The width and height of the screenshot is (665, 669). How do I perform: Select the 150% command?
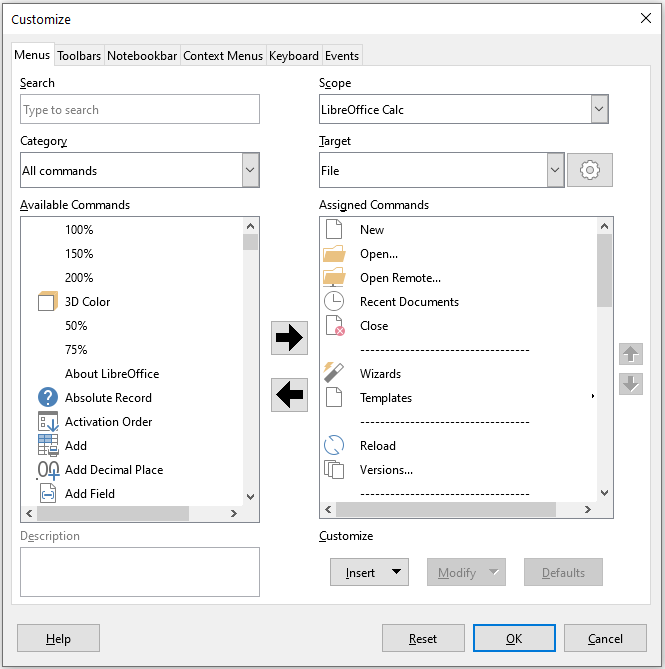(79, 253)
